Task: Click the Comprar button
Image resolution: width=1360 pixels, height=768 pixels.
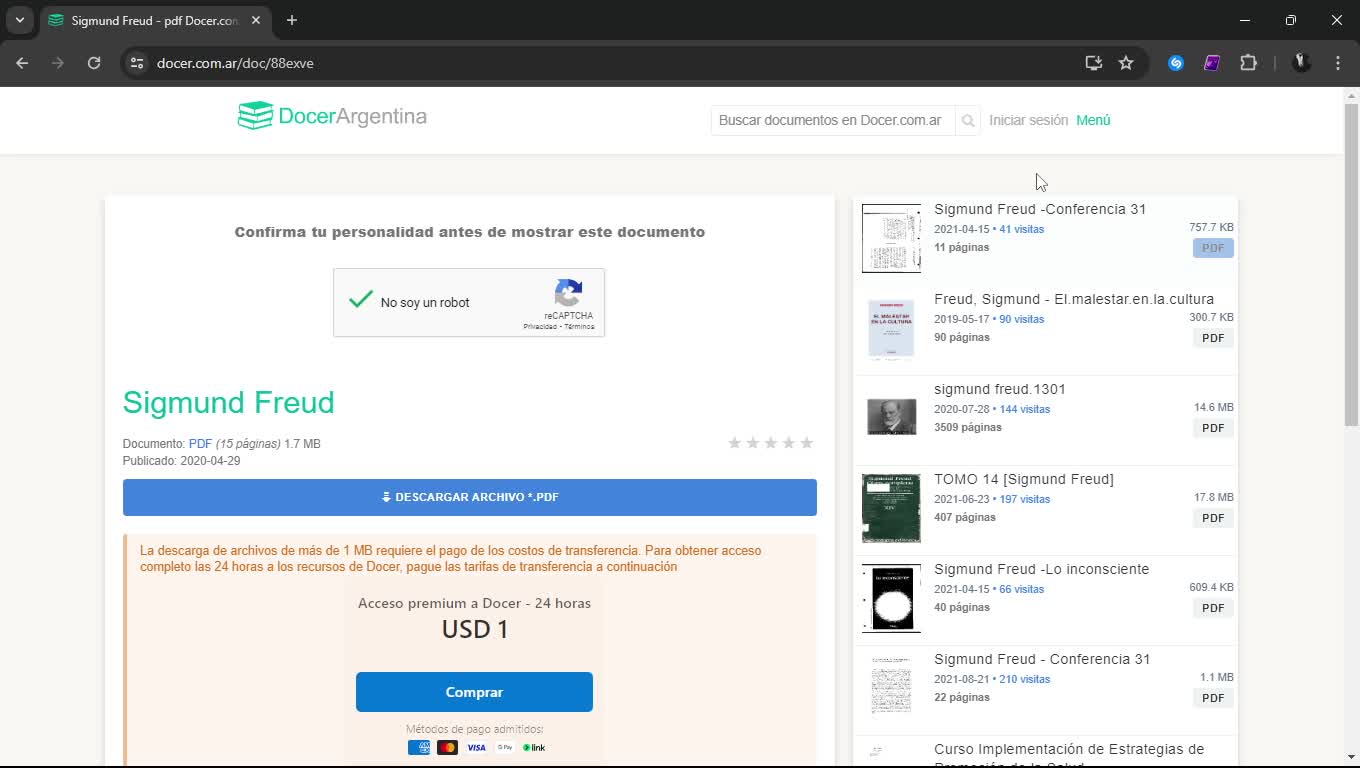Action: coord(474,692)
